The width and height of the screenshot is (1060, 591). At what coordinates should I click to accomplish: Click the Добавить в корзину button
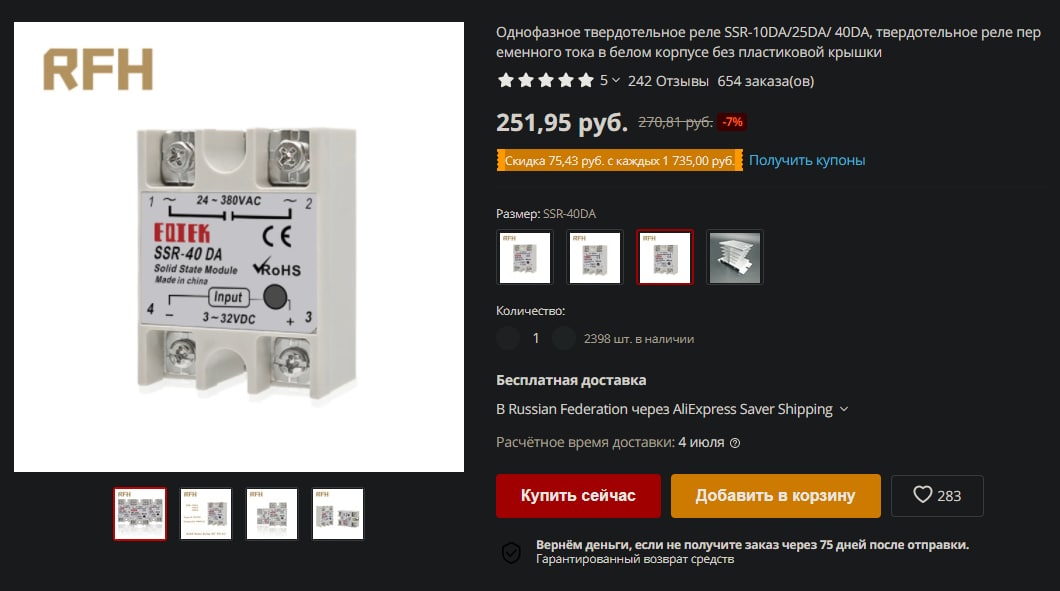coord(775,496)
